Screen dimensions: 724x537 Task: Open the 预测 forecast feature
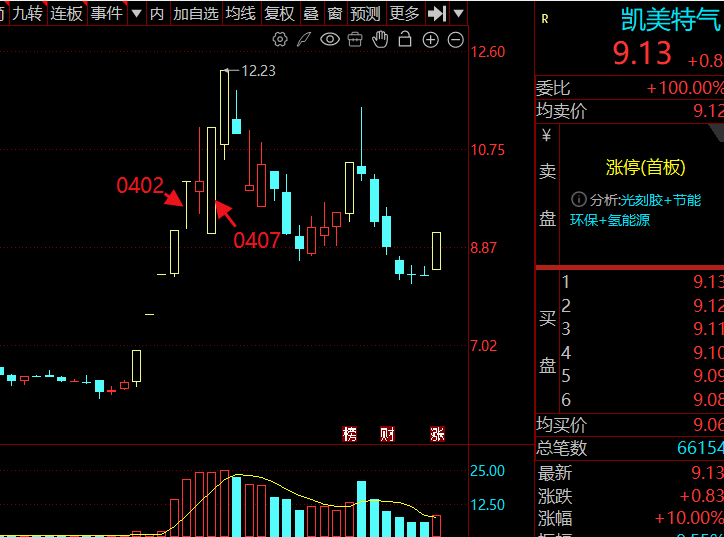point(365,13)
